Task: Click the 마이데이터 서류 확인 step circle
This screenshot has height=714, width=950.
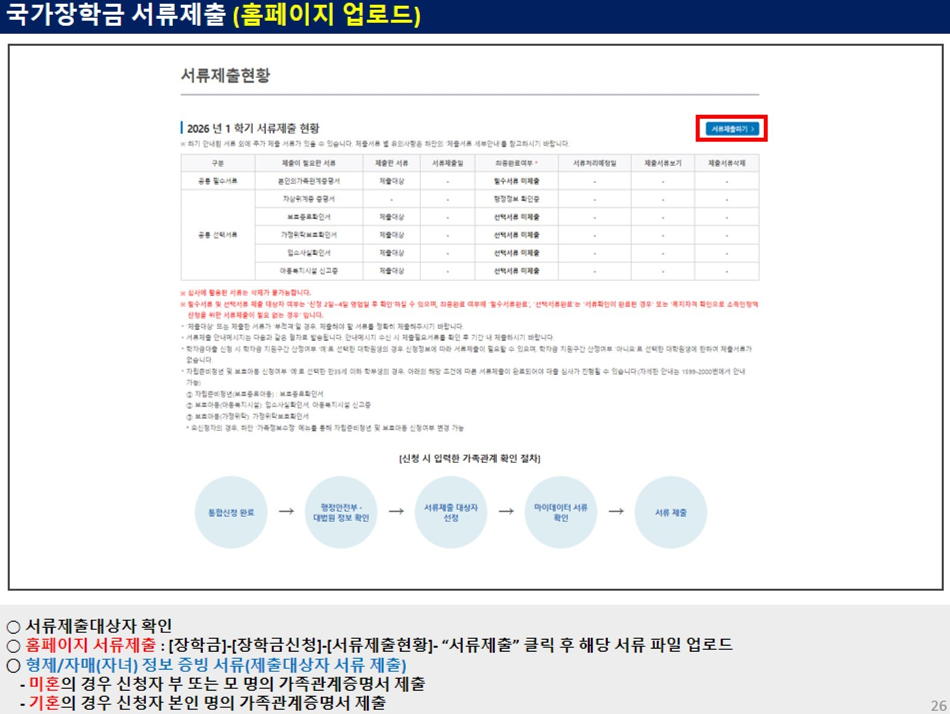Action: coord(561,512)
